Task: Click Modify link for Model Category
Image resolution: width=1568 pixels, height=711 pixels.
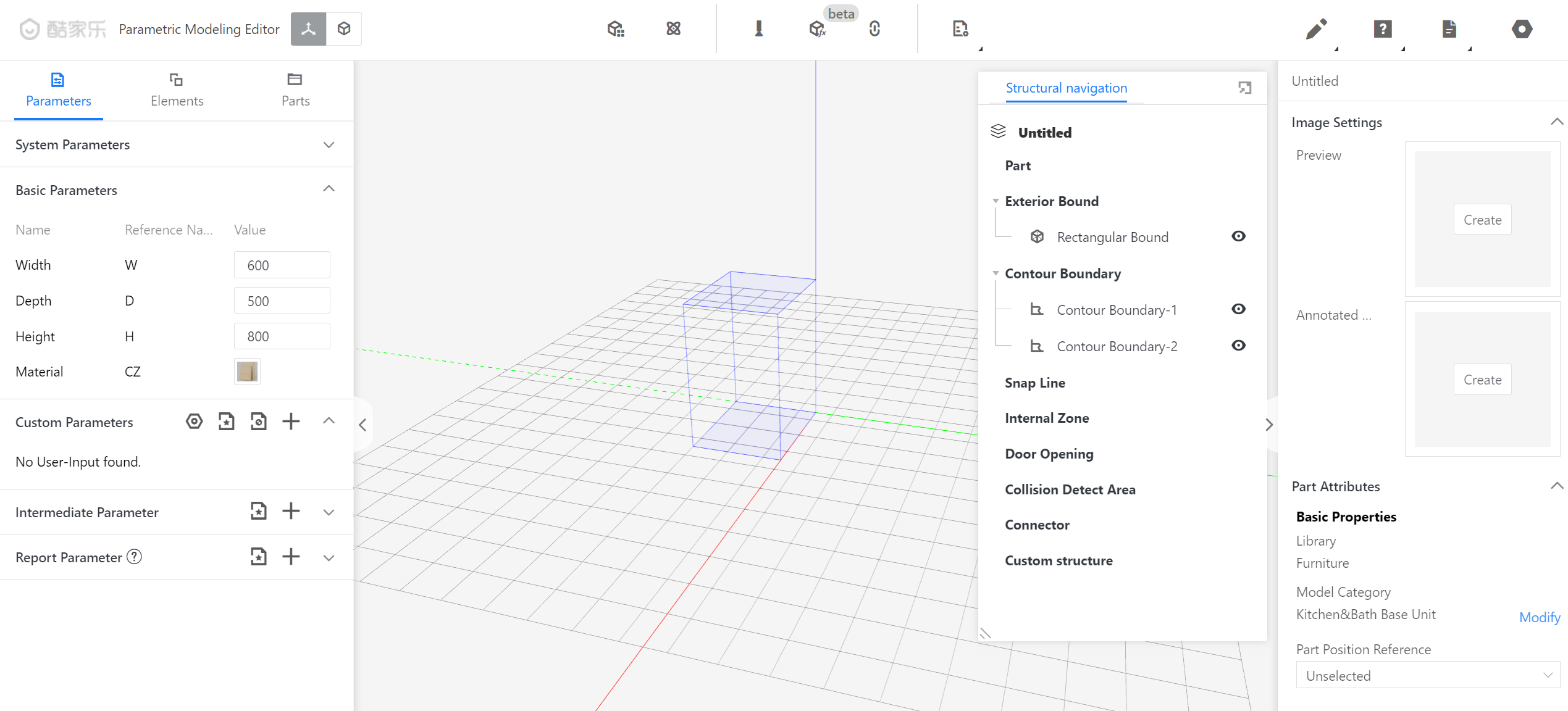Action: [x=1539, y=617]
